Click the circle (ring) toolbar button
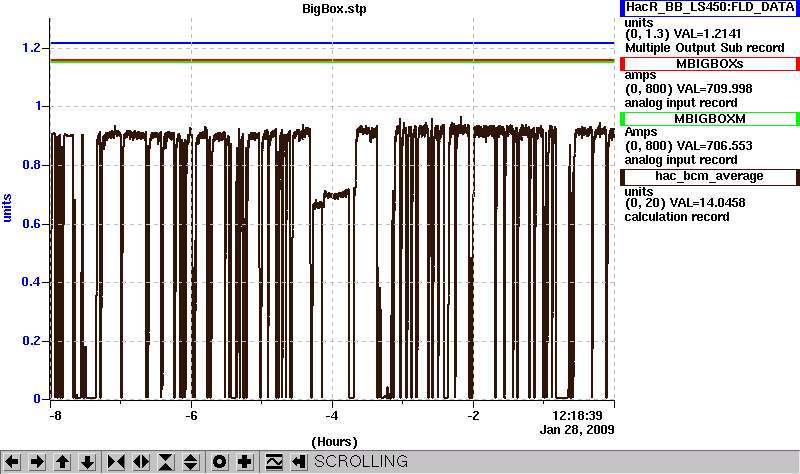The width and height of the screenshot is (800, 474). tap(219, 462)
